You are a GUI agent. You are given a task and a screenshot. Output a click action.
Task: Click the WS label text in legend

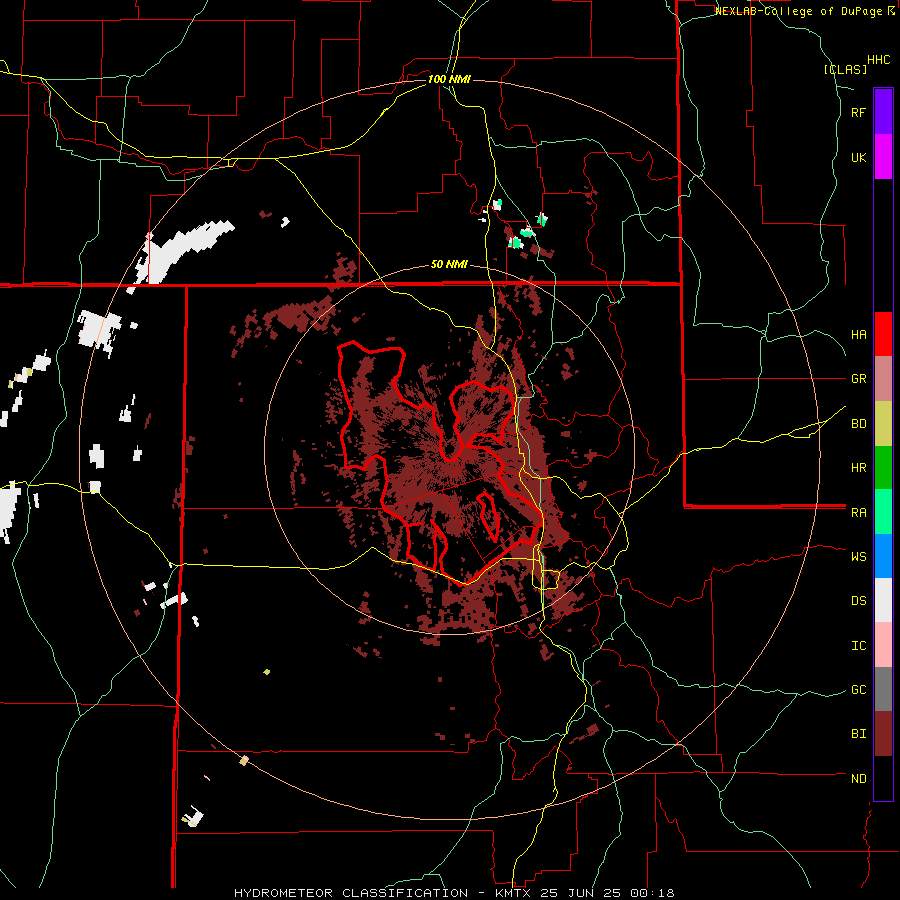pyautogui.click(x=859, y=556)
